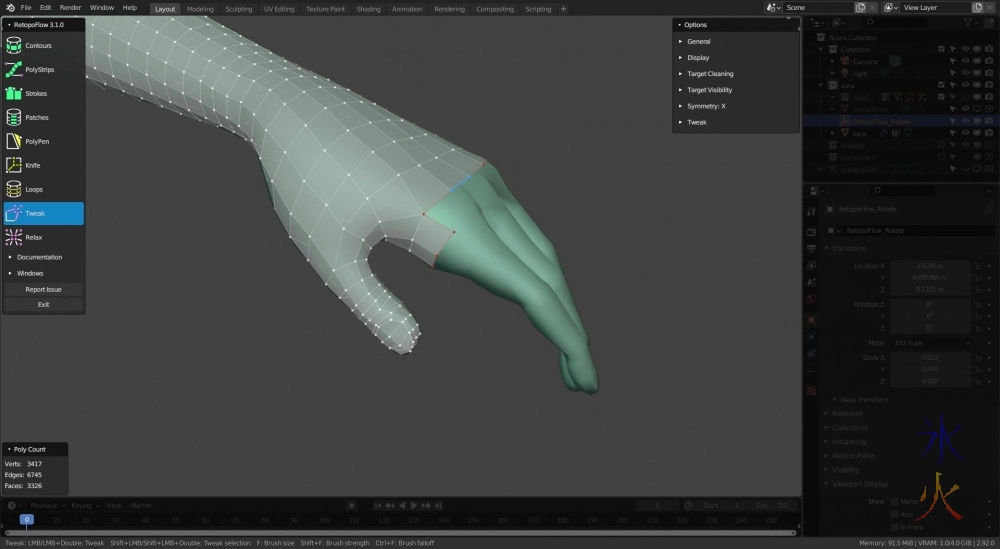Expand the Target Cleaning options section
The width and height of the screenshot is (1000, 549).
pos(709,74)
